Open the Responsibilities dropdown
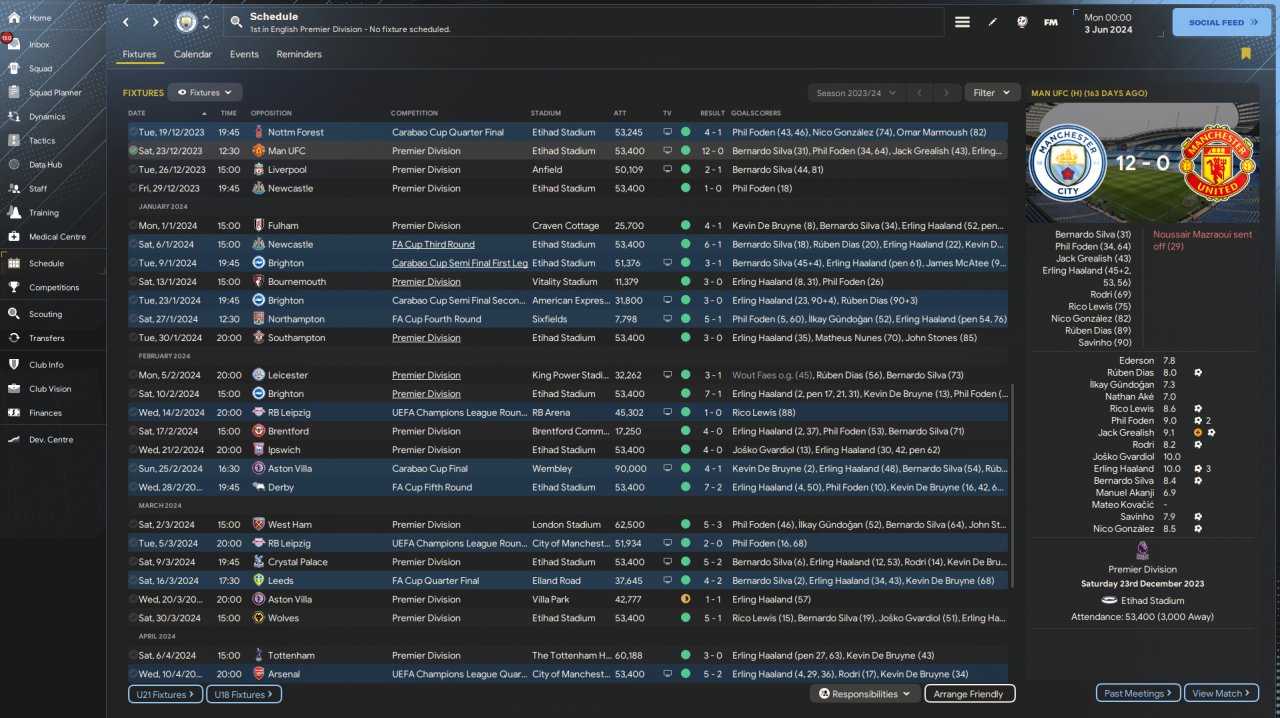1280x718 pixels. click(865, 694)
